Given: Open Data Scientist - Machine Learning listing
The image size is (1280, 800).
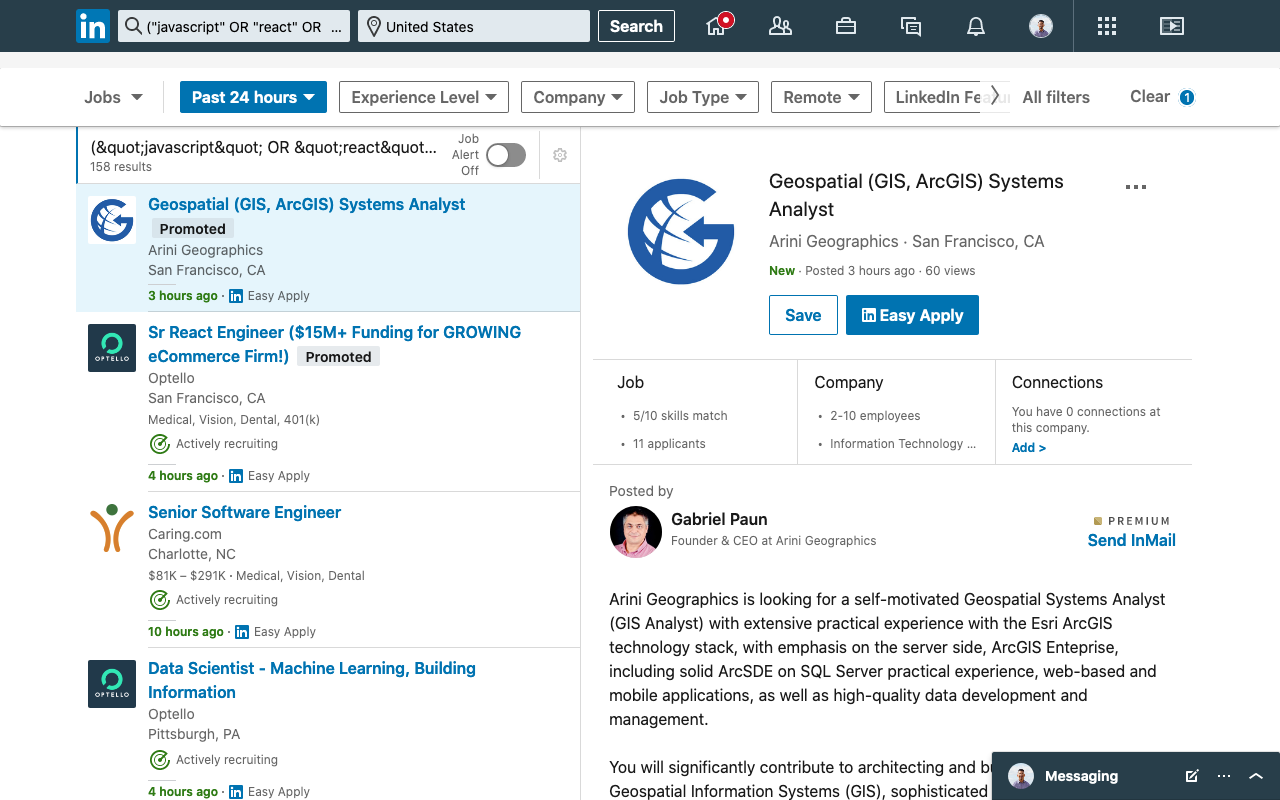Looking at the screenshot, I should pos(312,680).
